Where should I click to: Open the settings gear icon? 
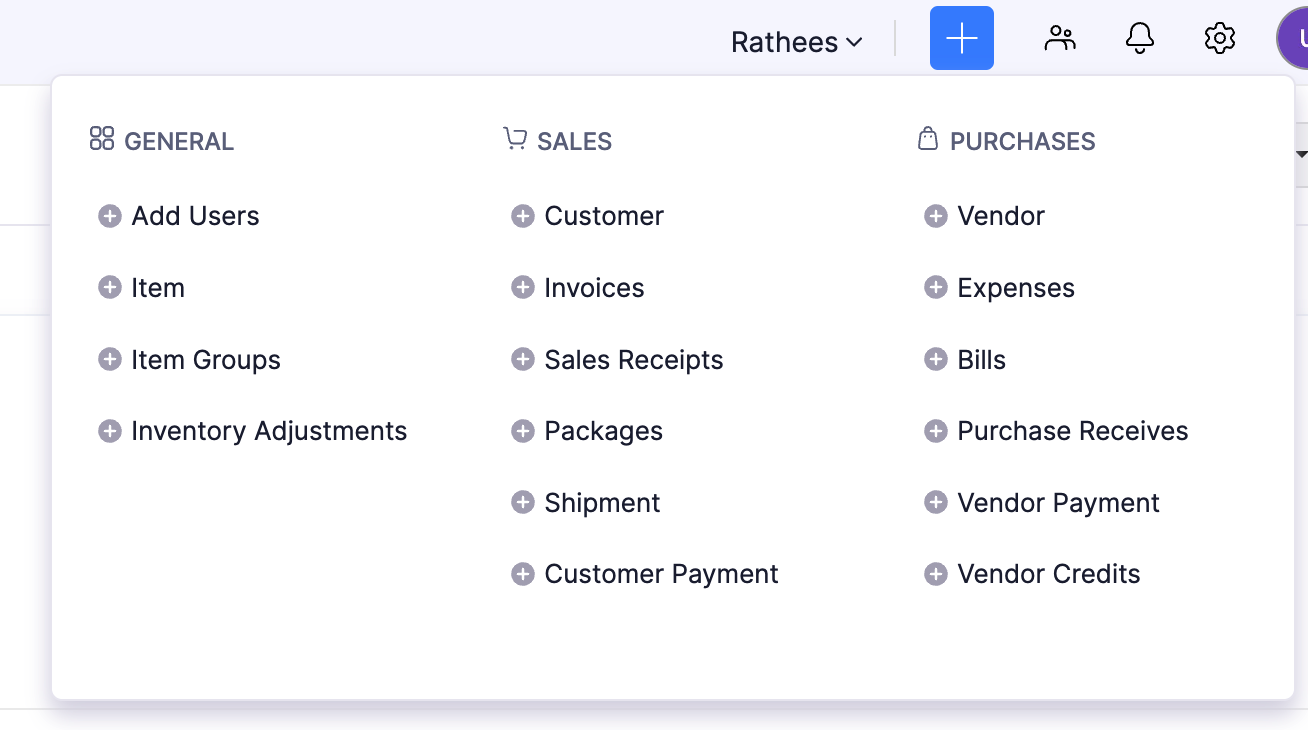tap(1219, 39)
